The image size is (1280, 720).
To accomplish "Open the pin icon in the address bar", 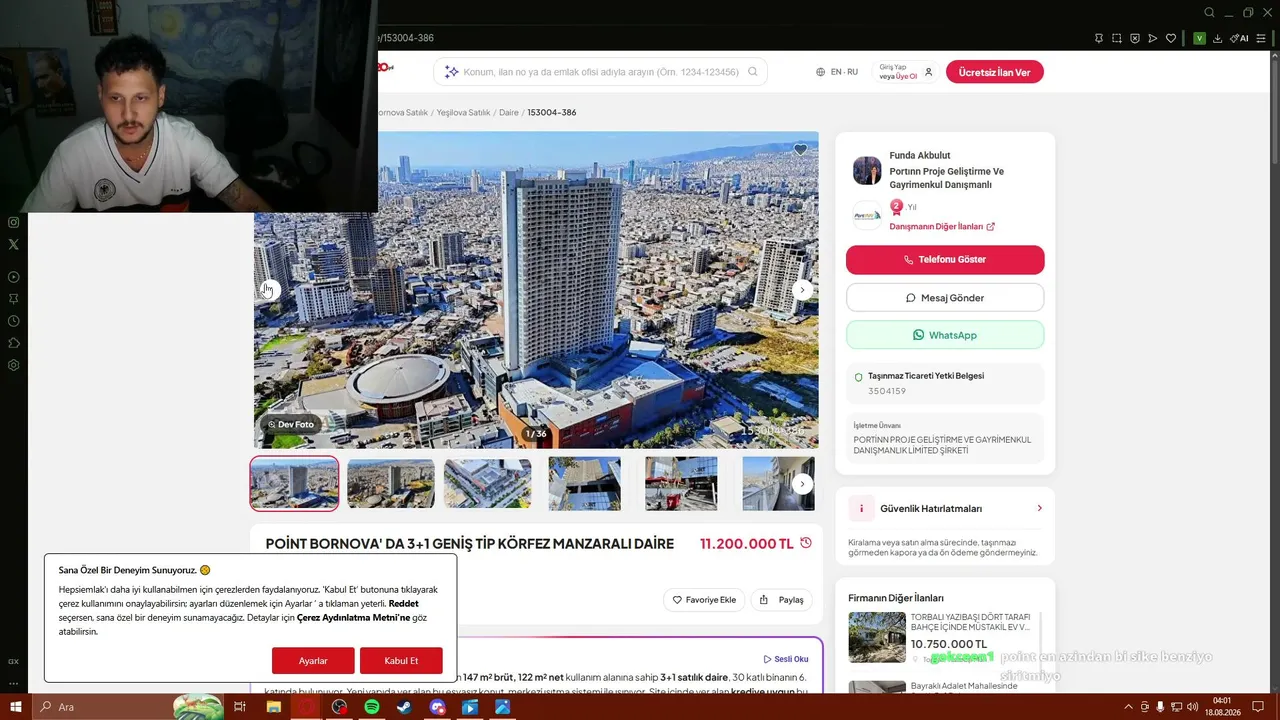I will pyautogui.click(x=1099, y=38).
